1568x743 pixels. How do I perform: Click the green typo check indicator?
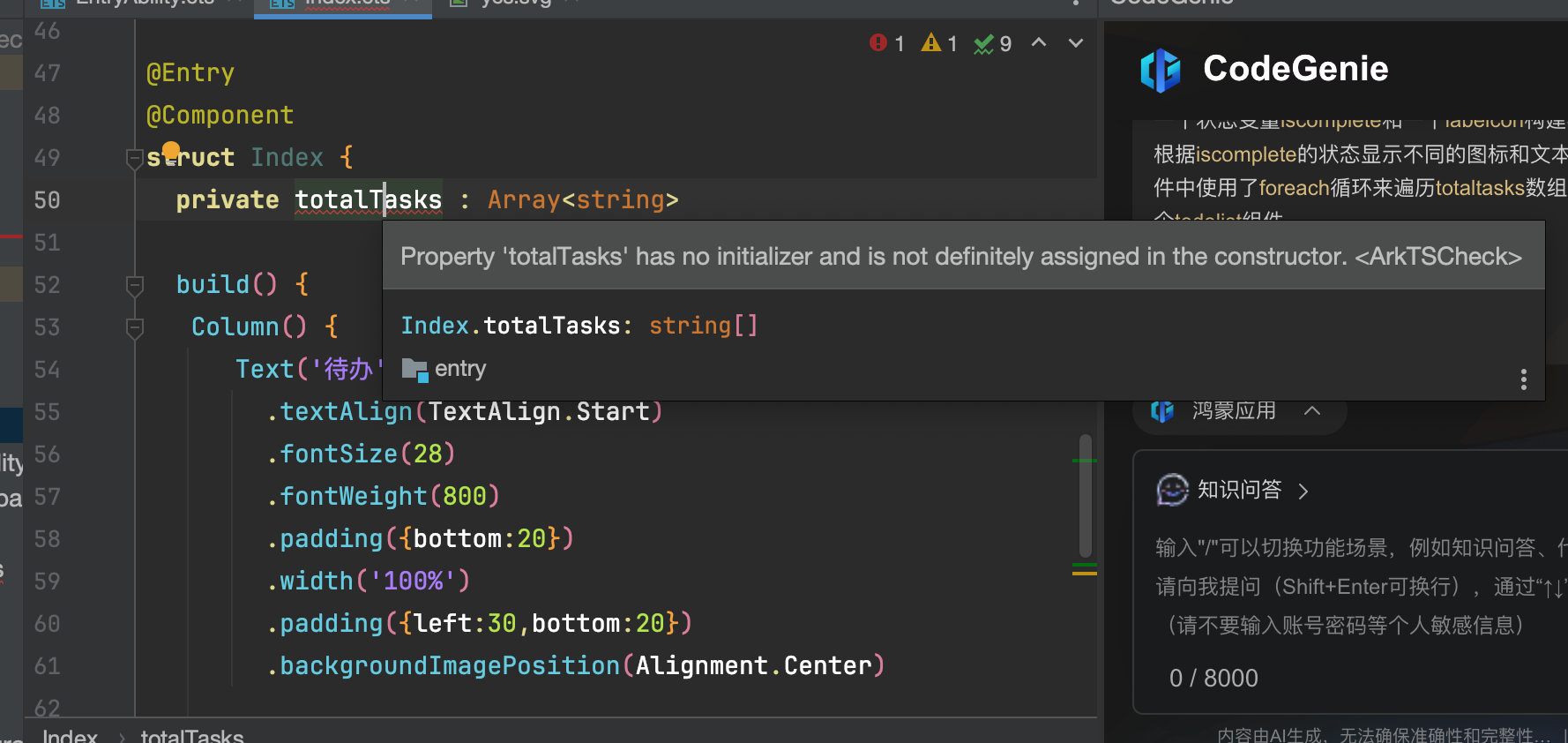tap(993, 43)
